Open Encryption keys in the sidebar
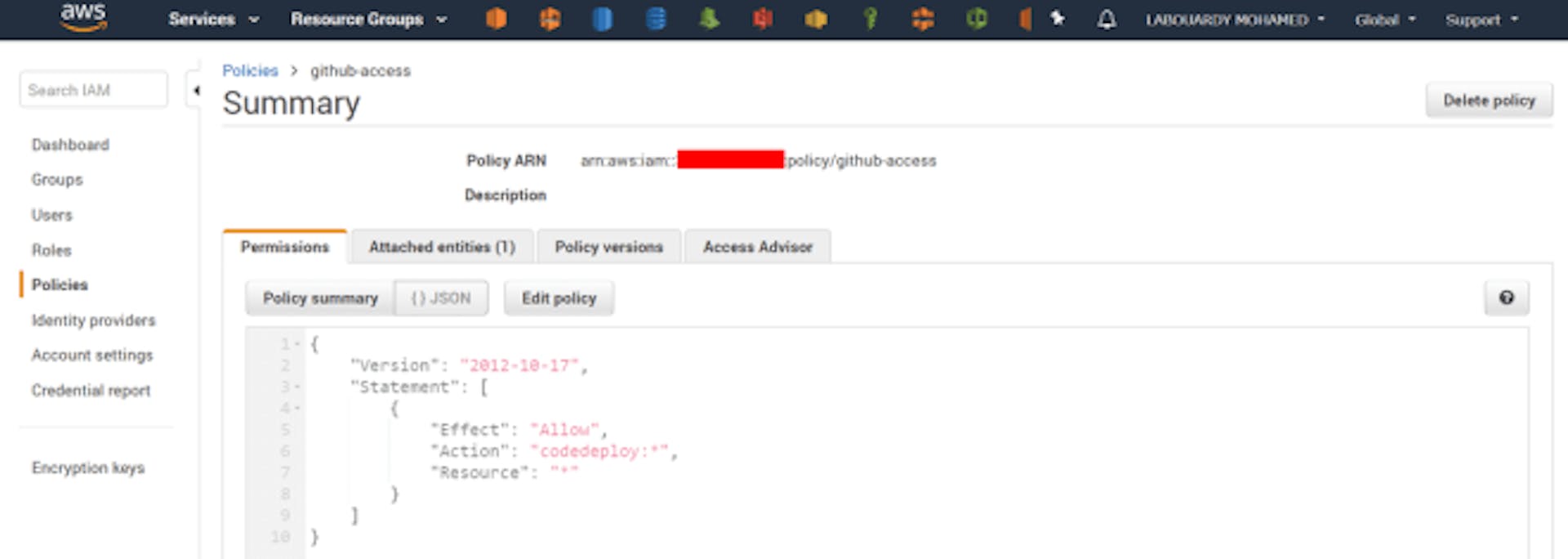 (x=88, y=467)
